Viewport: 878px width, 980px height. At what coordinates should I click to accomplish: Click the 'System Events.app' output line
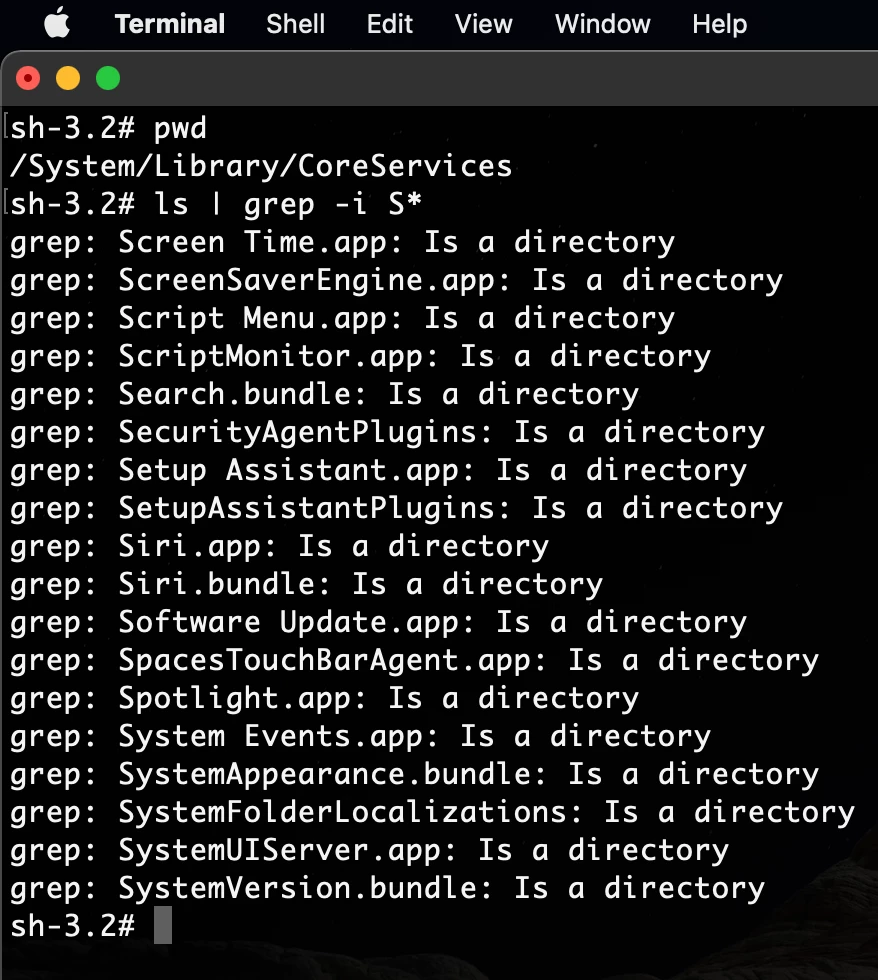[x=361, y=737]
